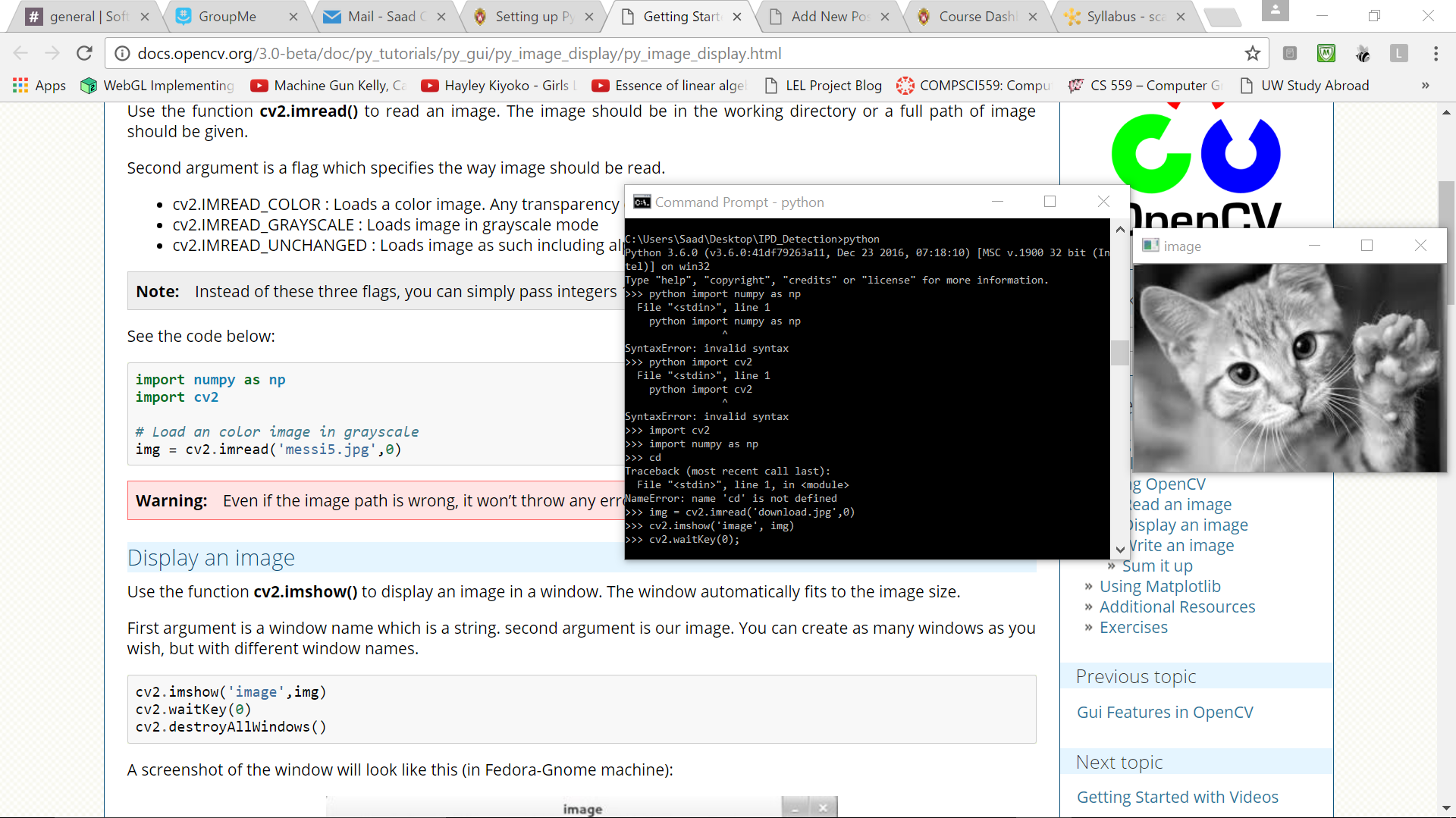Screen dimensions: 1456x818
Task: Switch to the GroupMe tab
Action: coord(227,17)
